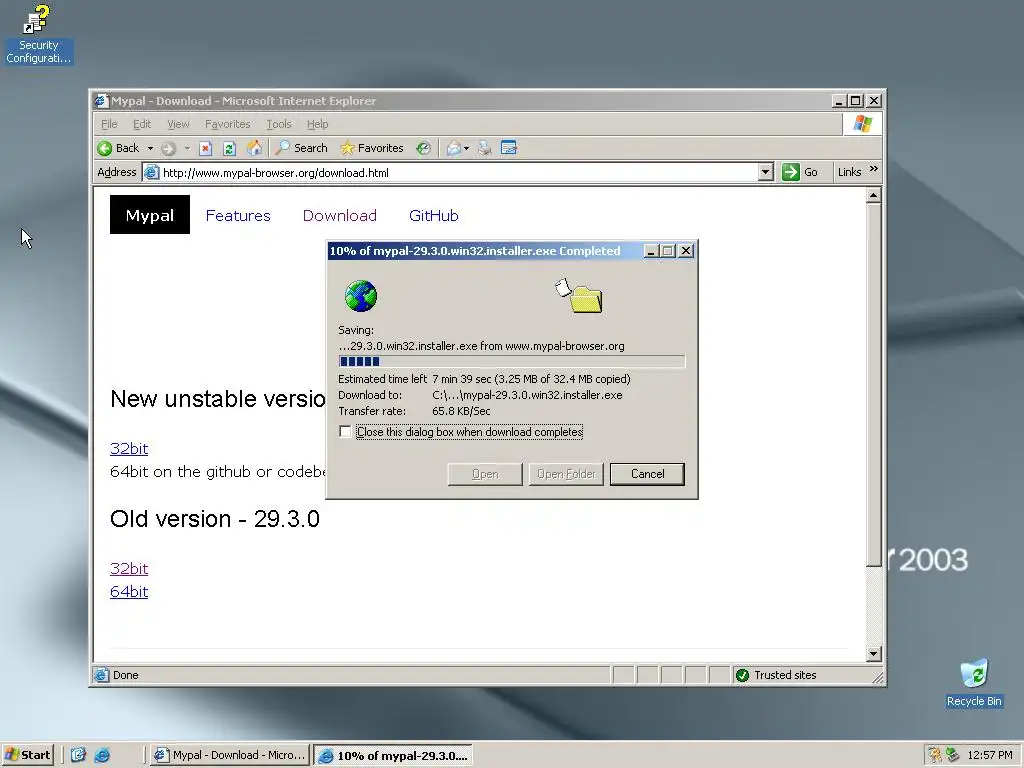1024x768 pixels.
Task: Expand the Back button history dropdown
Action: pyautogui.click(x=150, y=148)
